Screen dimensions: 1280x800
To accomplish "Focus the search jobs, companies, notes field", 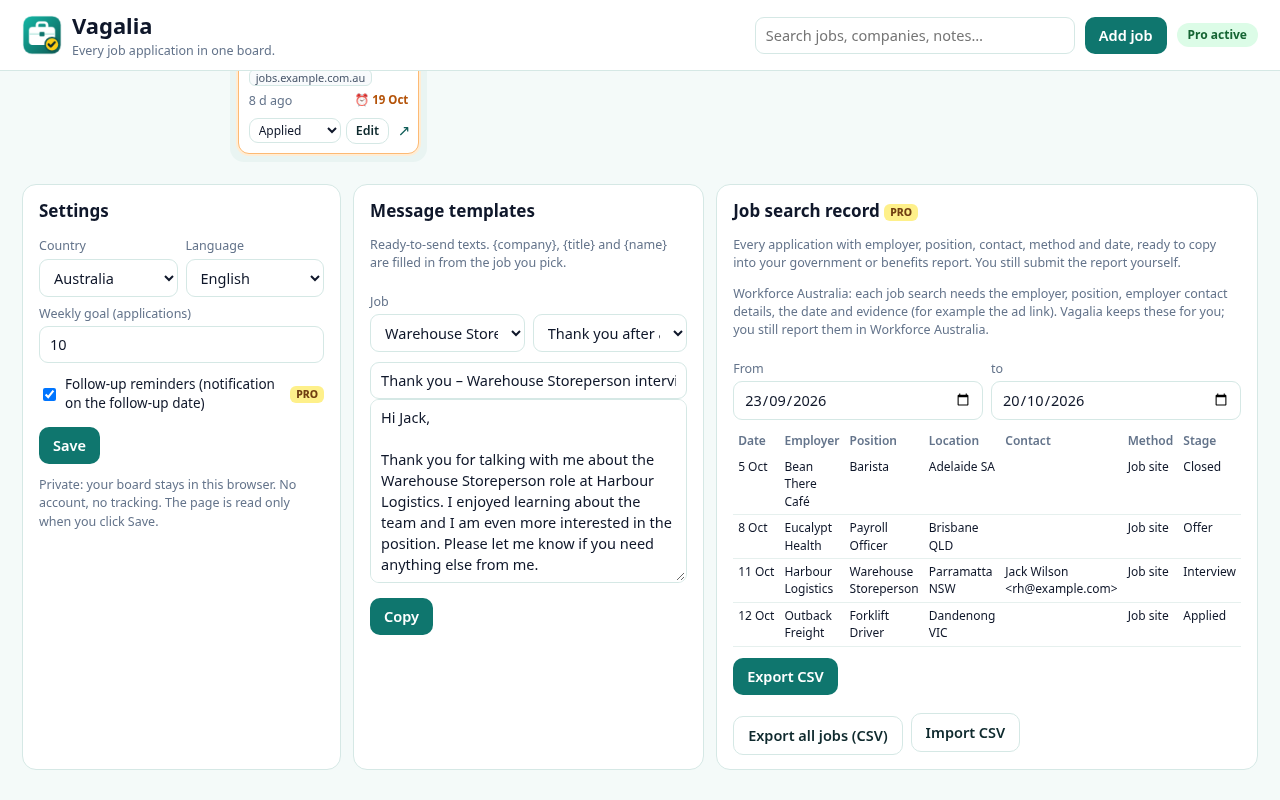I will (x=915, y=35).
